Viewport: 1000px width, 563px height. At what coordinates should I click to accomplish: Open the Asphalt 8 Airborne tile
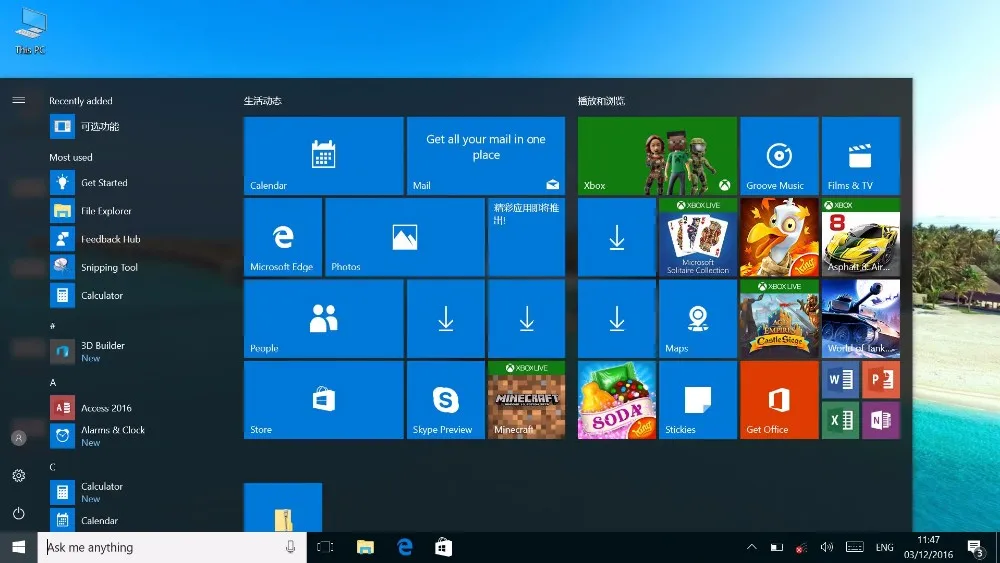pyautogui.click(x=860, y=237)
